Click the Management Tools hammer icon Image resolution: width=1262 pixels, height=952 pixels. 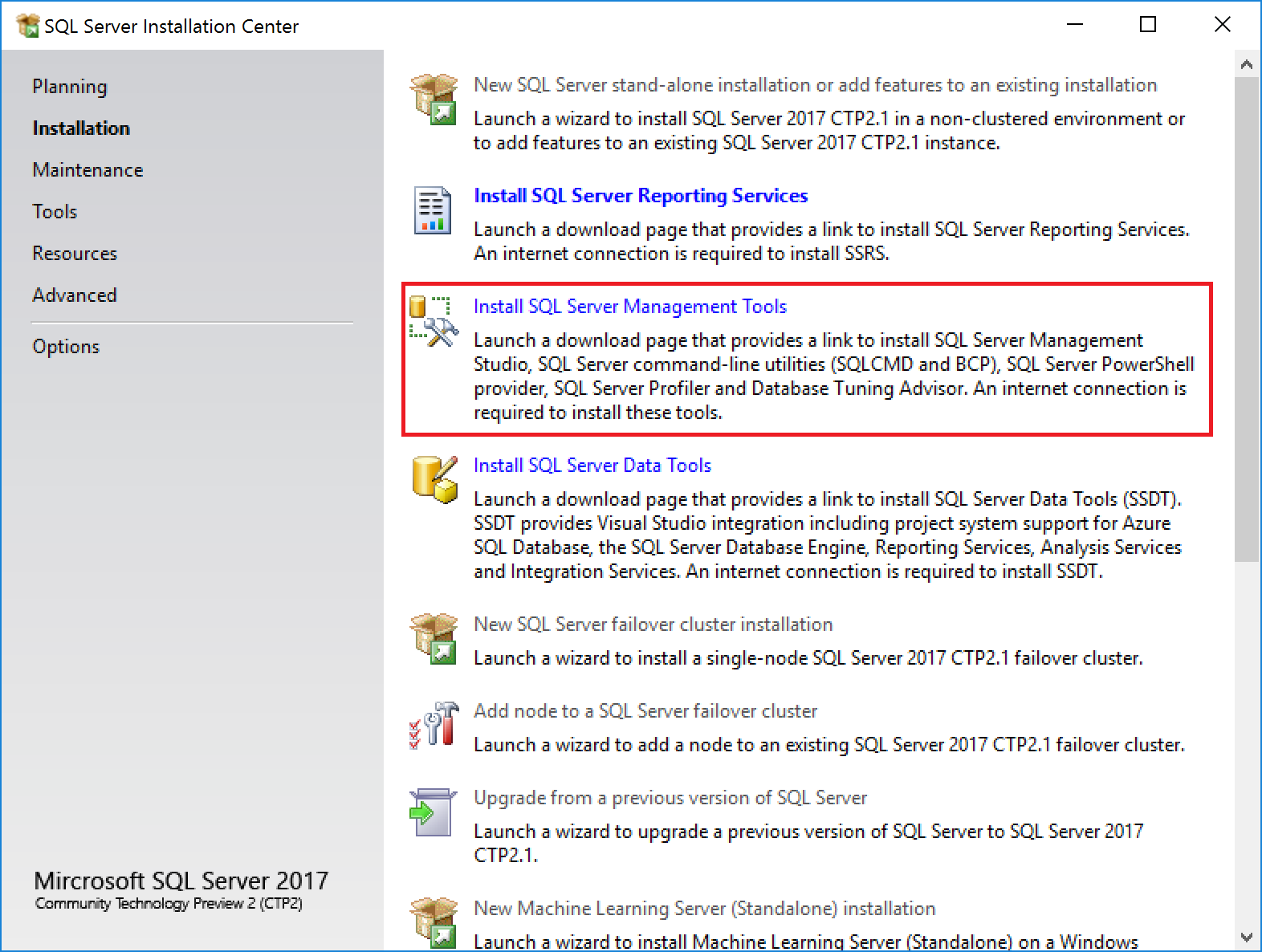(434, 321)
